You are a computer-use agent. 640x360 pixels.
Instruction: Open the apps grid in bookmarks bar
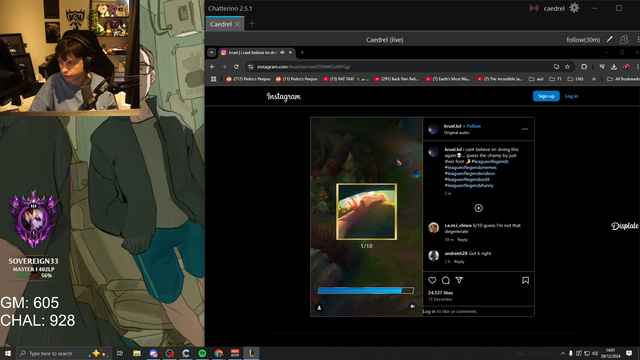click(x=213, y=79)
